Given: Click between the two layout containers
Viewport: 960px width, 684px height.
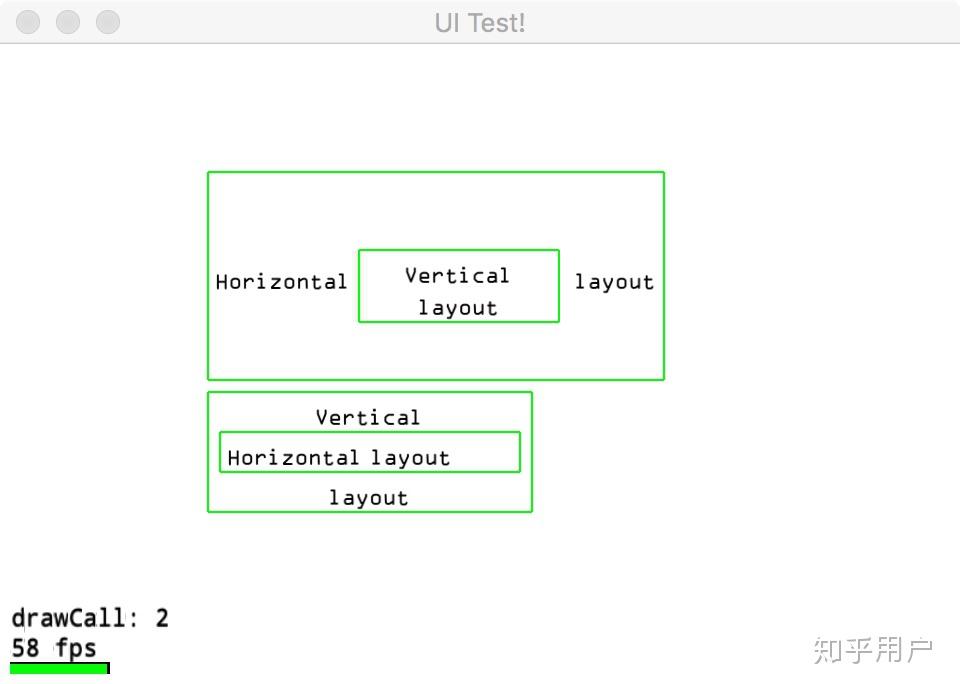Looking at the screenshot, I should 435,388.
